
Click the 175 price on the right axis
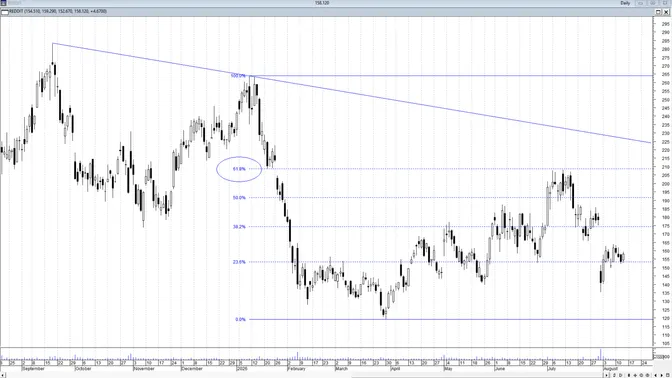click(x=666, y=226)
